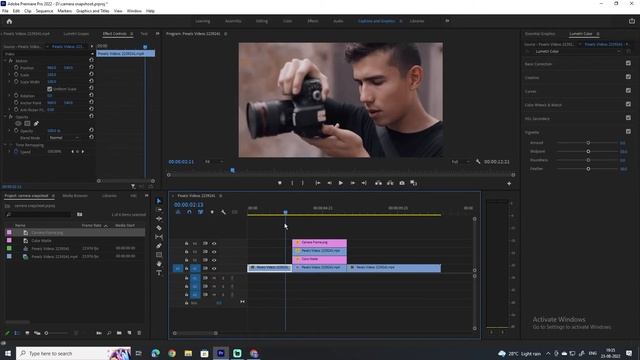Click the Vignette Feather slider handle

click(588, 169)
